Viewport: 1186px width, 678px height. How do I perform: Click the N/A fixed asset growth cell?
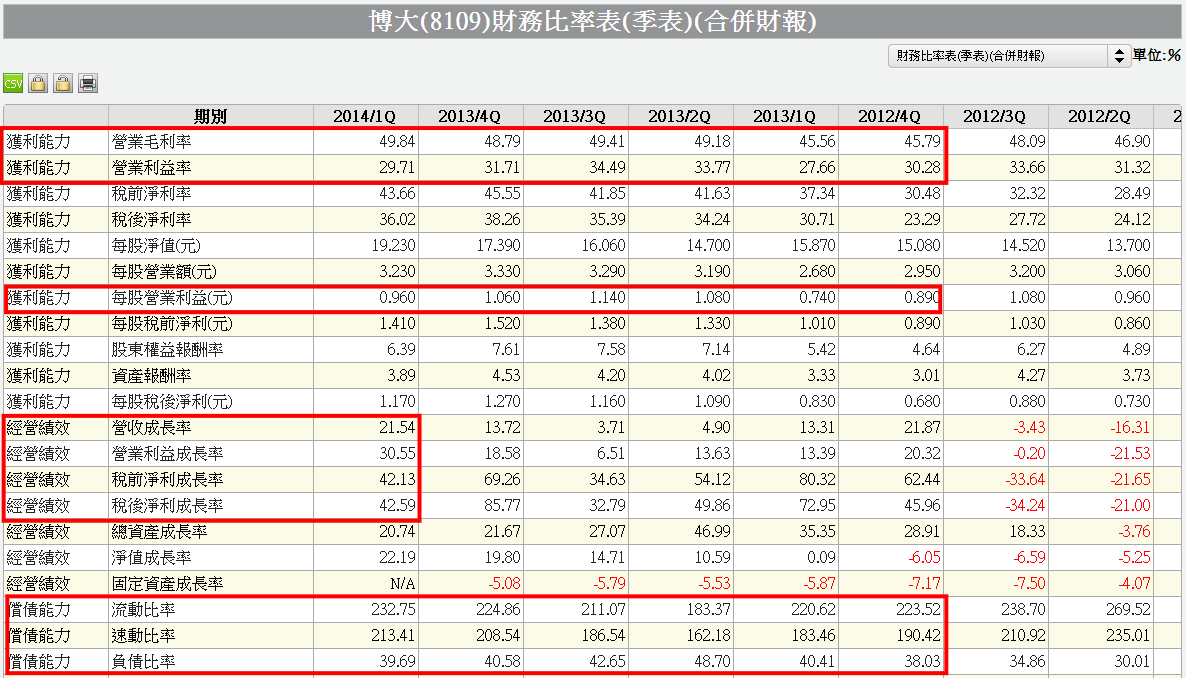pyautogui.click(x=402, y=584)
